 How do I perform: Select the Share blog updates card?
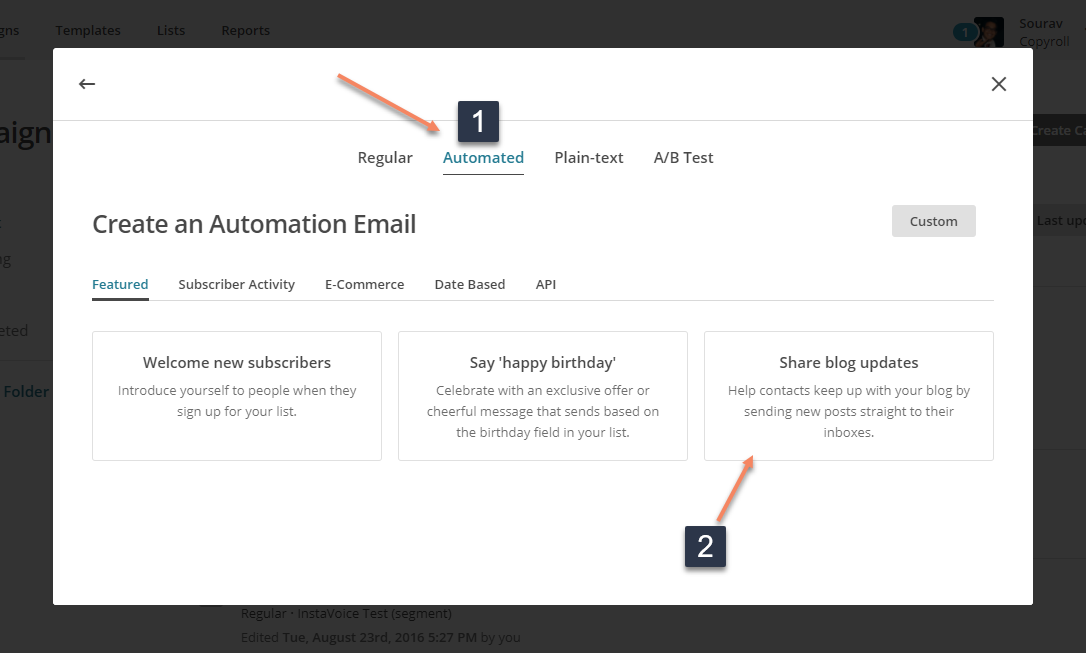pyautogui.click(x=848, y=395)
